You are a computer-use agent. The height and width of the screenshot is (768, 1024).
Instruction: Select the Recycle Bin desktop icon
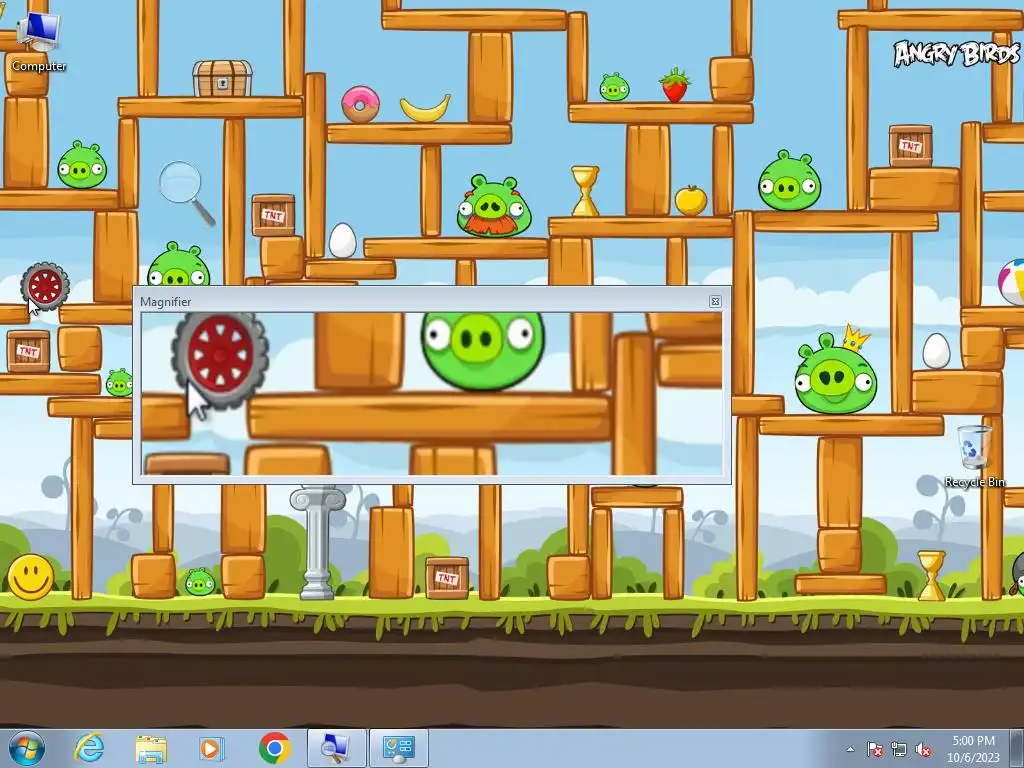pyautogui.click(x=974, y=455)
